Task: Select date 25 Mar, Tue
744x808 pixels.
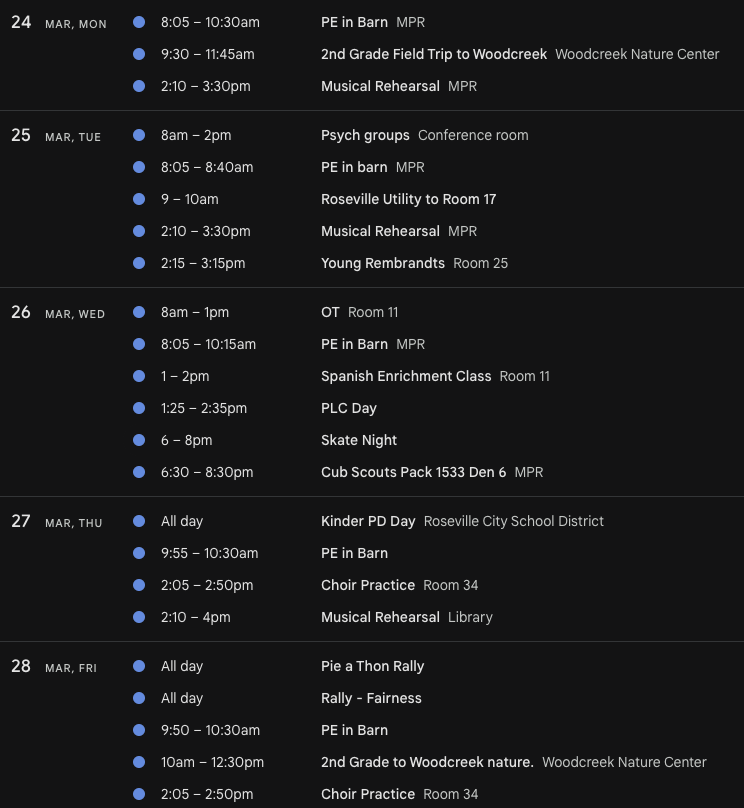Action: [56, 136]
